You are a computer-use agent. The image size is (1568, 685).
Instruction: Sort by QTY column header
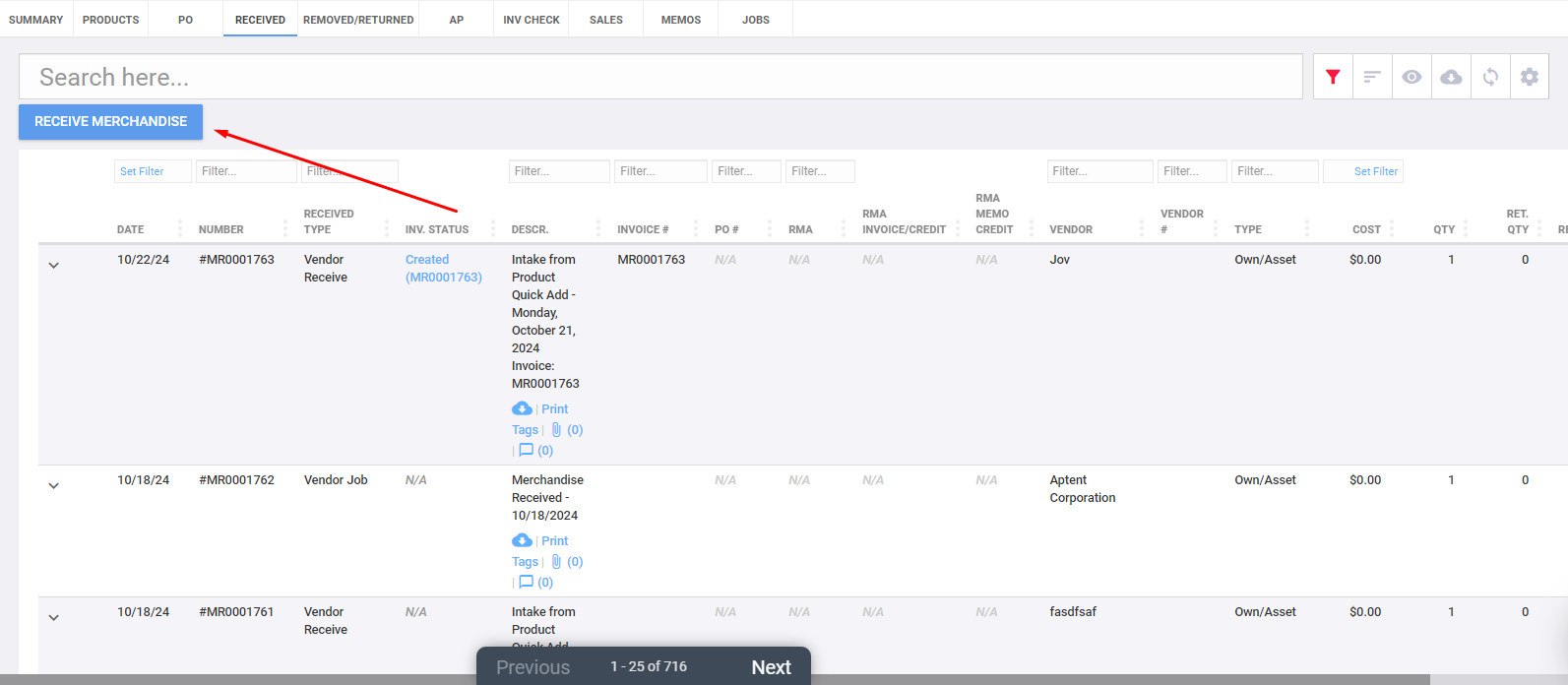1444,229
